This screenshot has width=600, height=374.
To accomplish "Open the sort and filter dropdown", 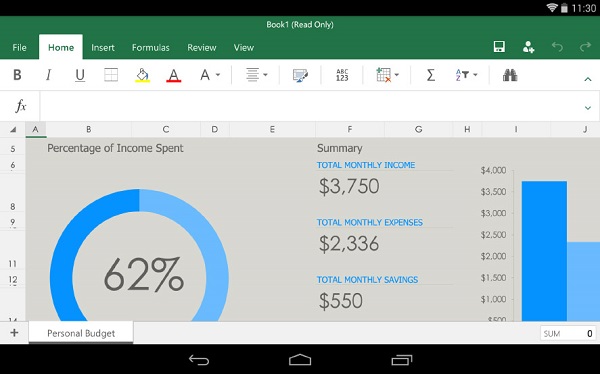I will click(466, 75).
